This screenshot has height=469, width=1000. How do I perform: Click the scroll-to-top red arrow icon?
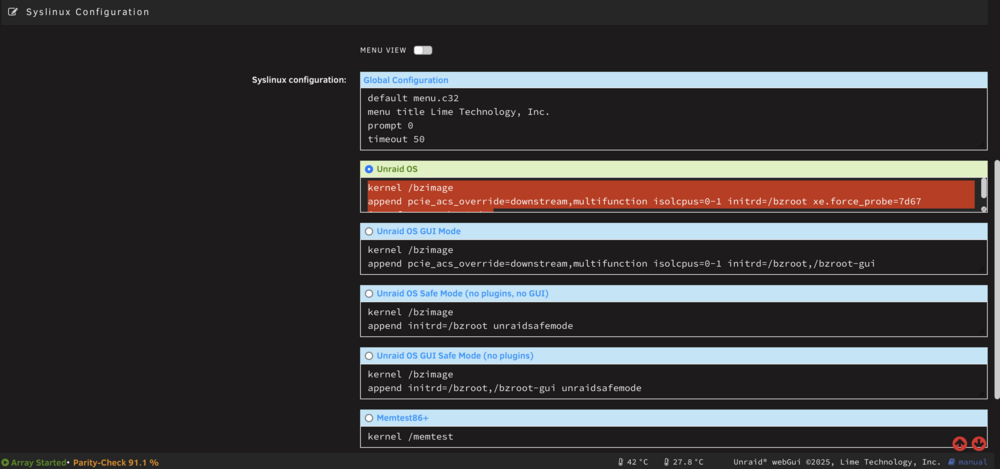point(959,443)
